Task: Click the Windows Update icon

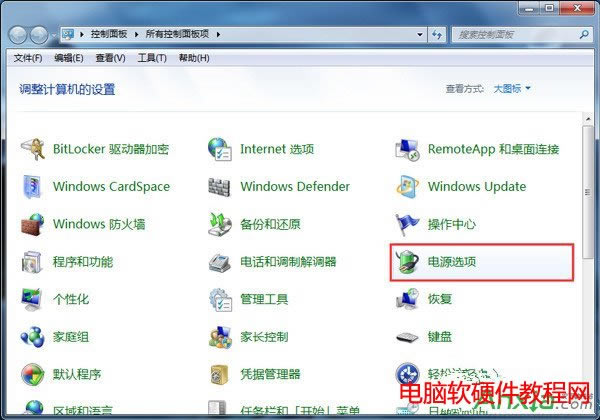Action: 407,187
